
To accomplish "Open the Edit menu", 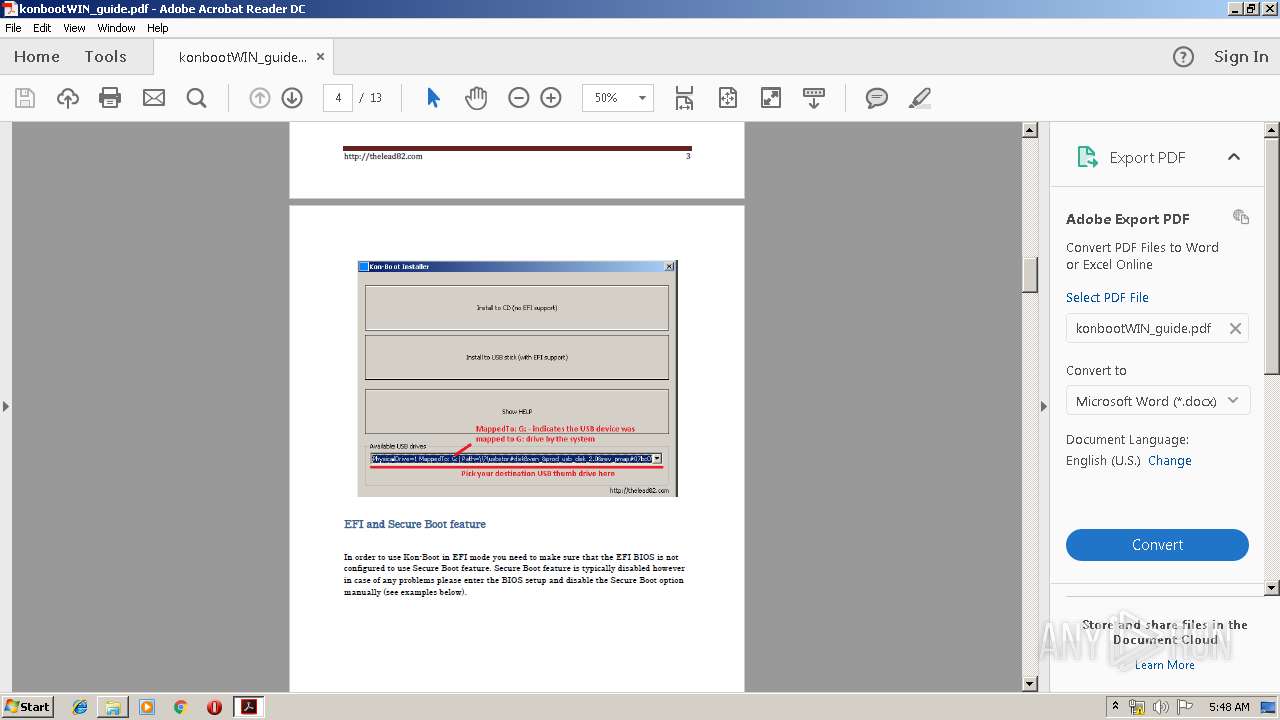I will pos(42,28).
